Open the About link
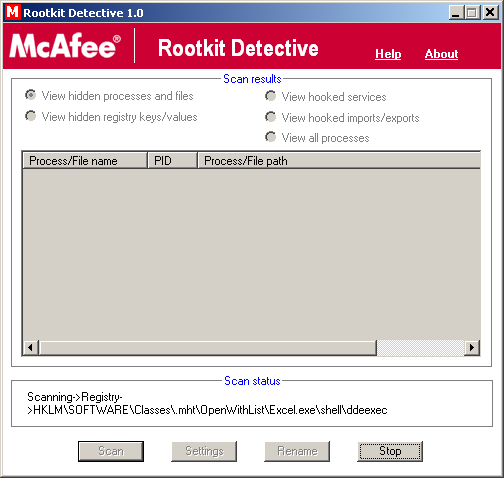The image size is (504, 478). (441, 54)
